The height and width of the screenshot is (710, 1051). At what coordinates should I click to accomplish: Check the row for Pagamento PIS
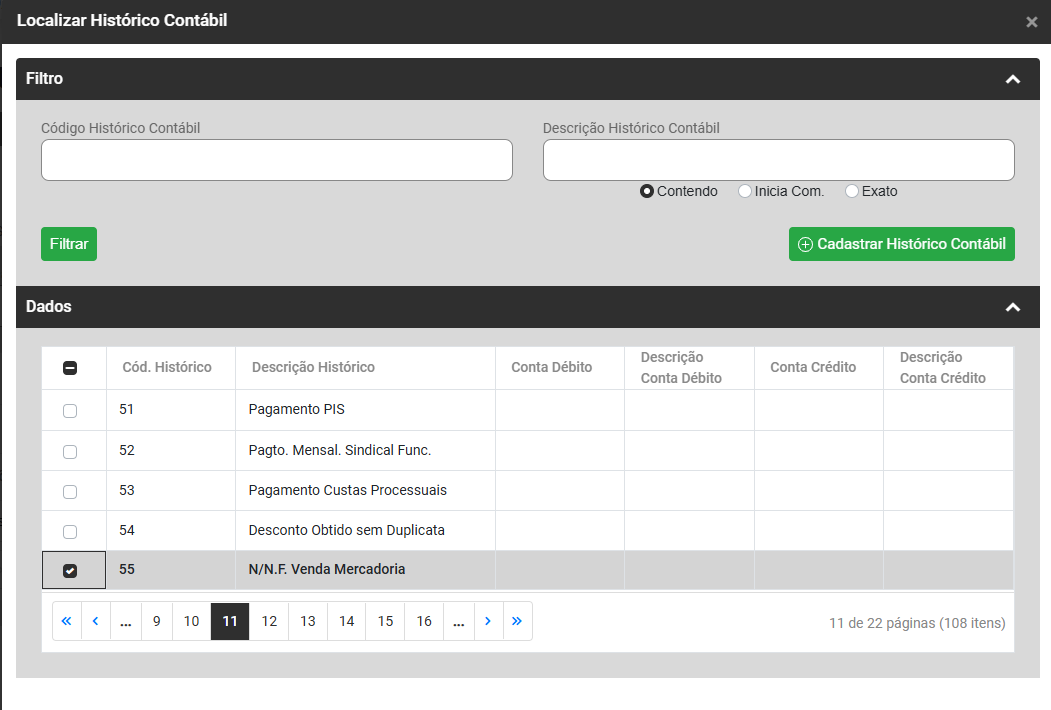point(70,411)
